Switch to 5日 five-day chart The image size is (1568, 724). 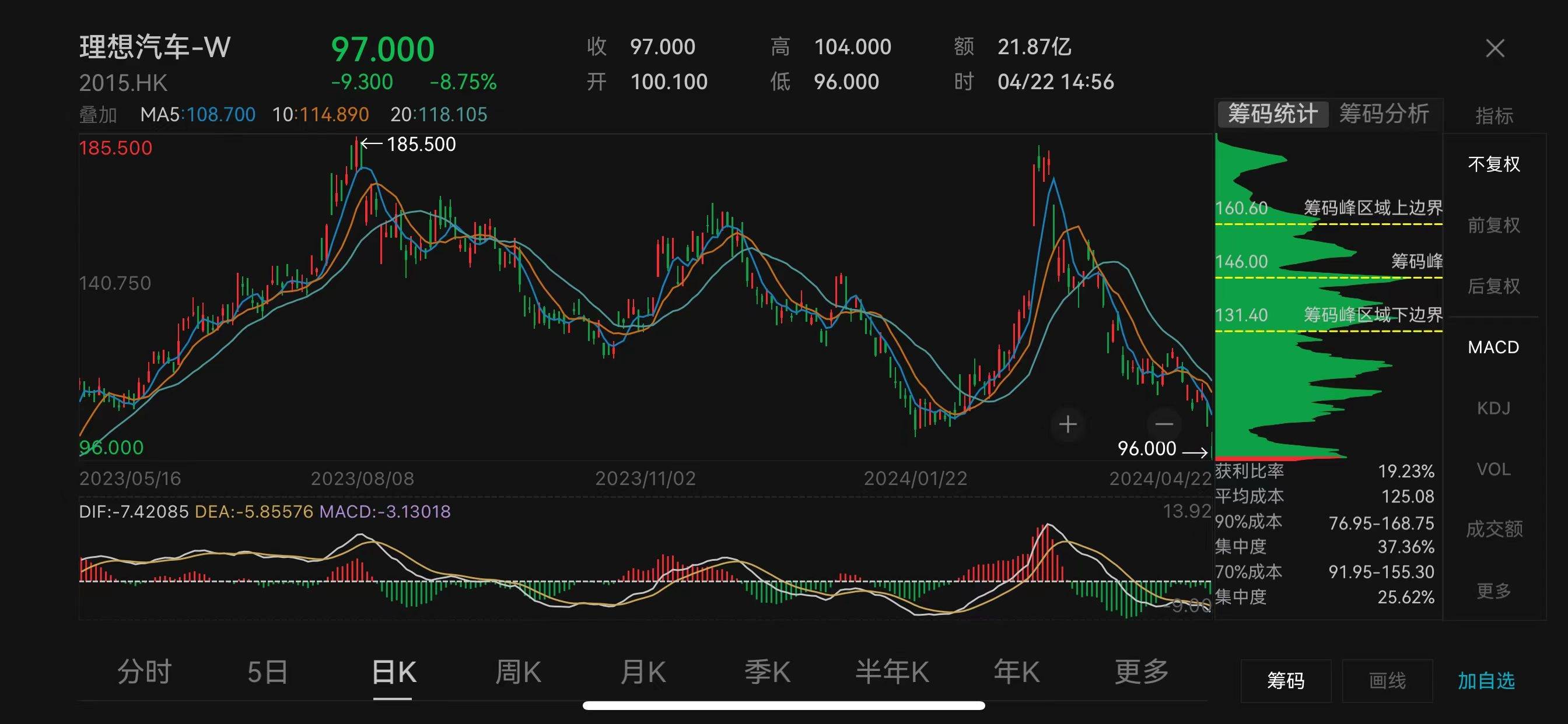click(x=267, y=672)
